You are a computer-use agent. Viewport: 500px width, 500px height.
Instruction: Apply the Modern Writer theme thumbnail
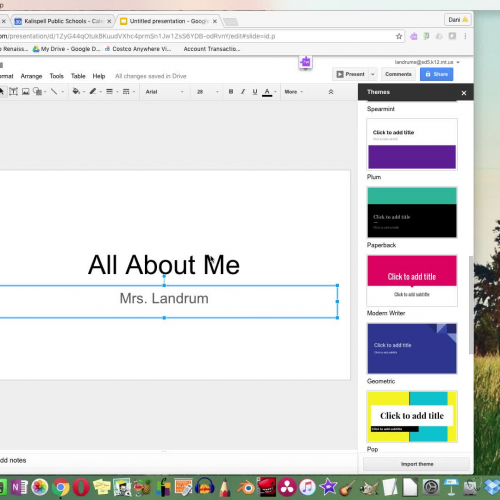coord(412,281)
